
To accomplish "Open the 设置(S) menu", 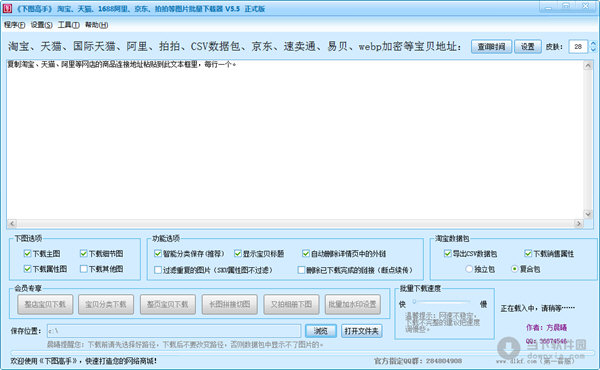I will click(41, 25).
